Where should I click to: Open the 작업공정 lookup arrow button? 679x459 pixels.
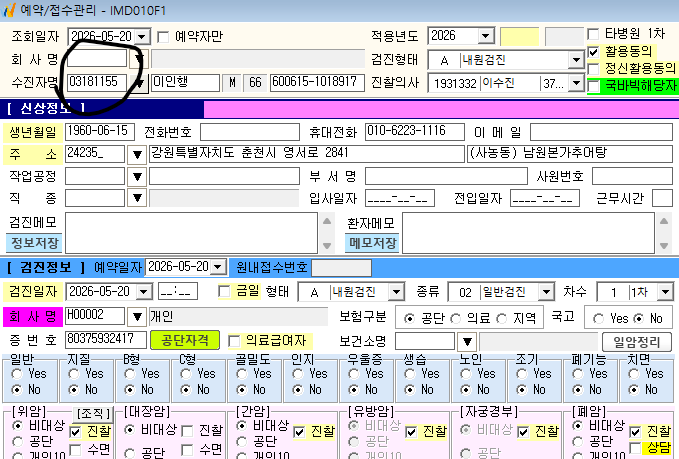[137, 176]
